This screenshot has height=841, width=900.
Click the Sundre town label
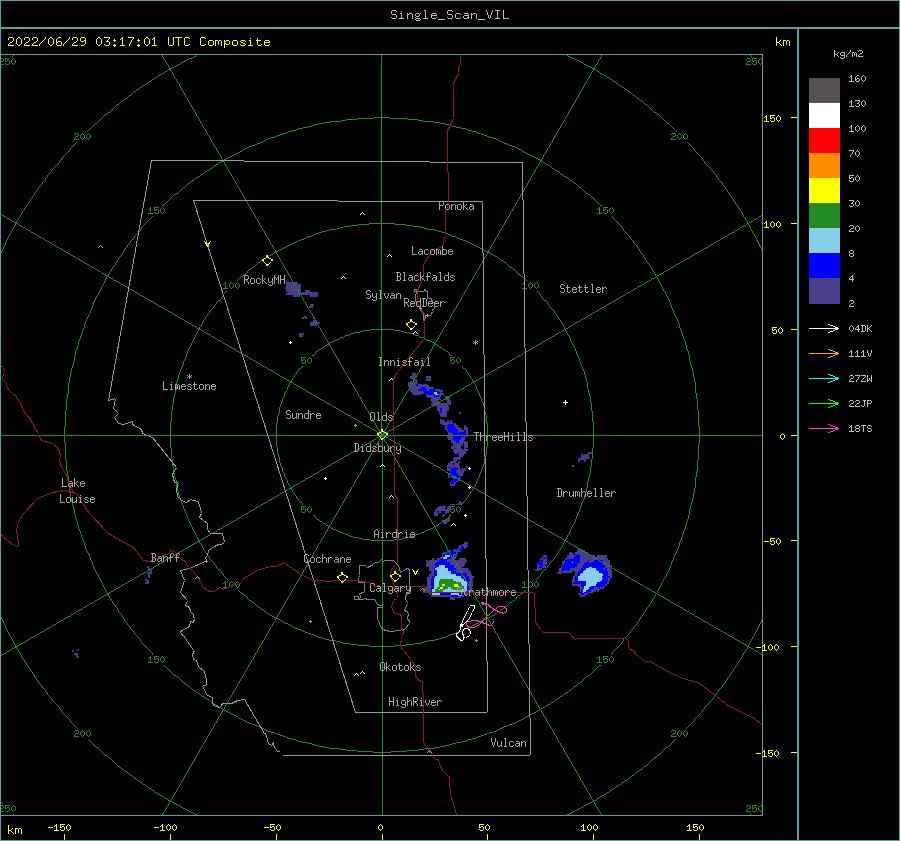[303, 414]
